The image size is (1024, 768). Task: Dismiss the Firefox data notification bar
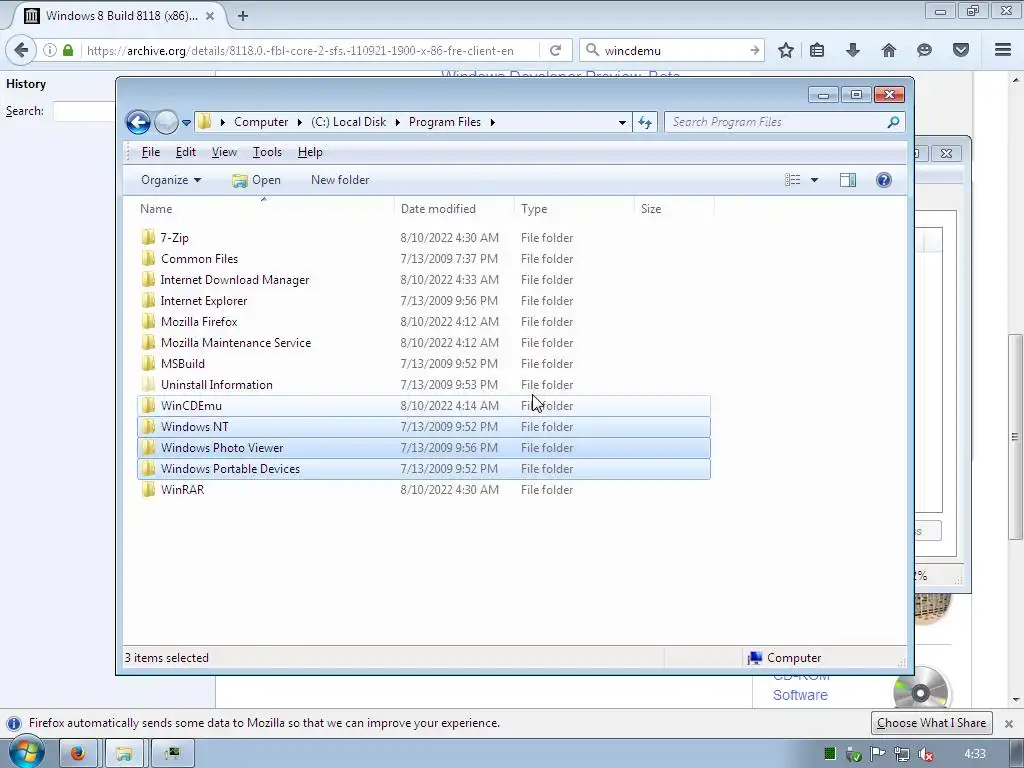coord(1008,724)
